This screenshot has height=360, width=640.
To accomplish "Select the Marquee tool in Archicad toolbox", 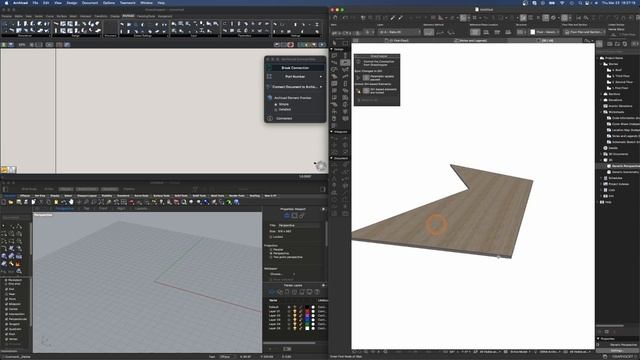I will click(x=345, y=43).
